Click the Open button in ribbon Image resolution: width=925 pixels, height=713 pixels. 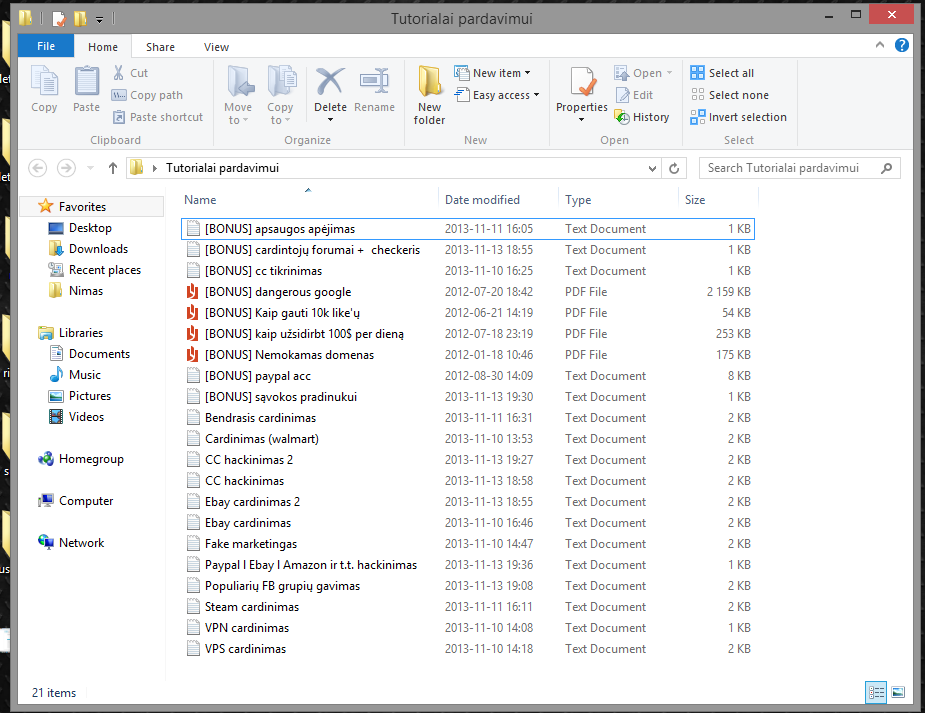[x=643, y=73]
